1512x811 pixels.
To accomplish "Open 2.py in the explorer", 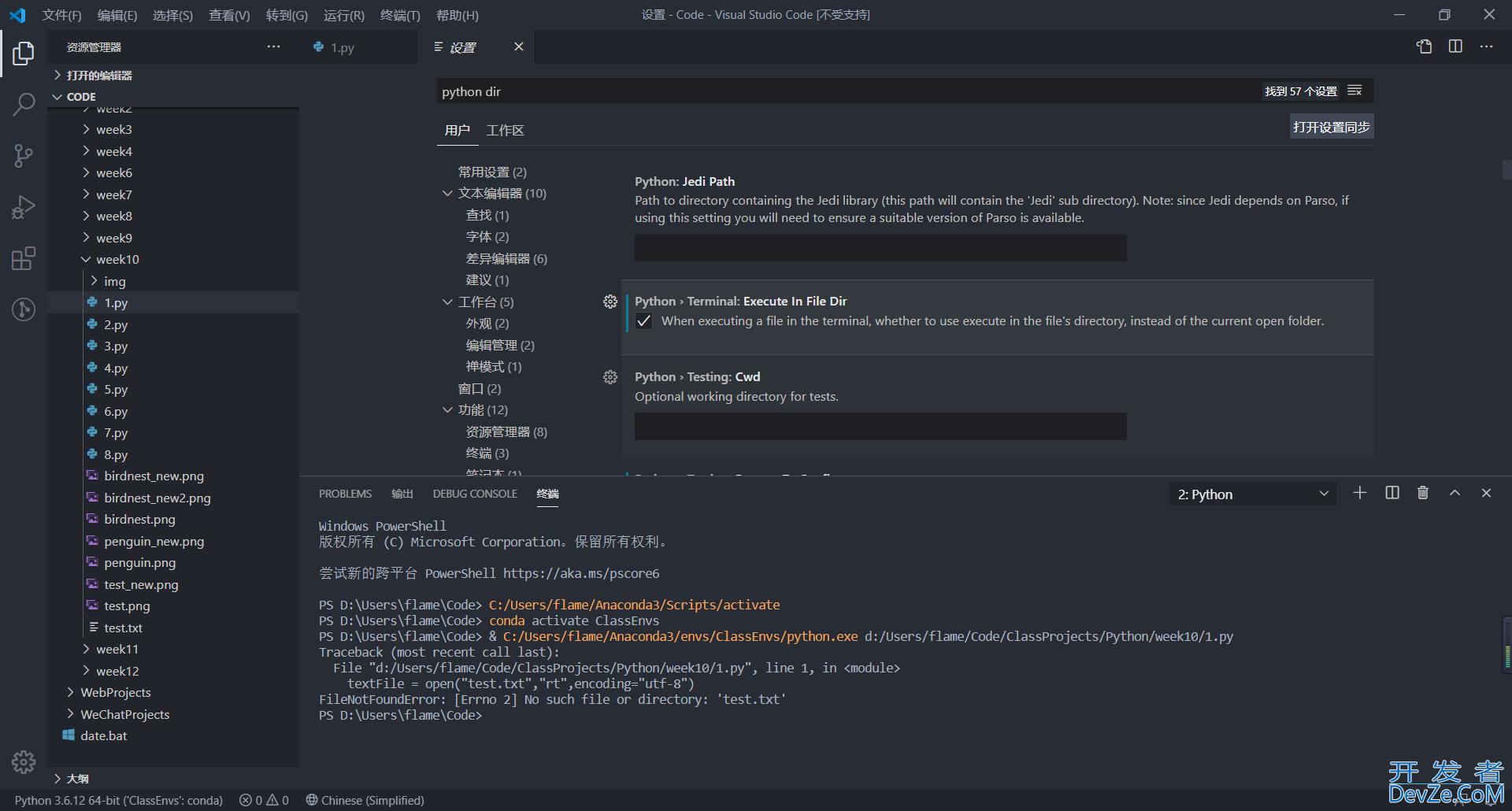I will click(x=116, y=324).
